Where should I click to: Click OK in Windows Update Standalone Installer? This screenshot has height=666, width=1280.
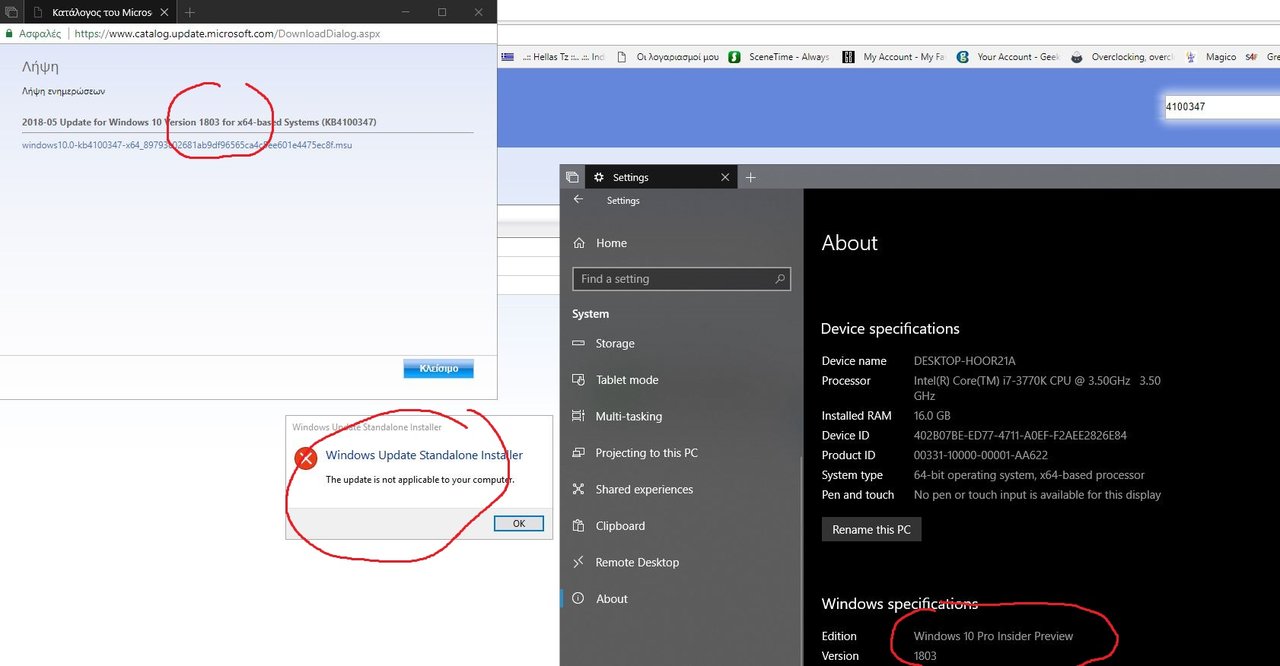point(519,523)
